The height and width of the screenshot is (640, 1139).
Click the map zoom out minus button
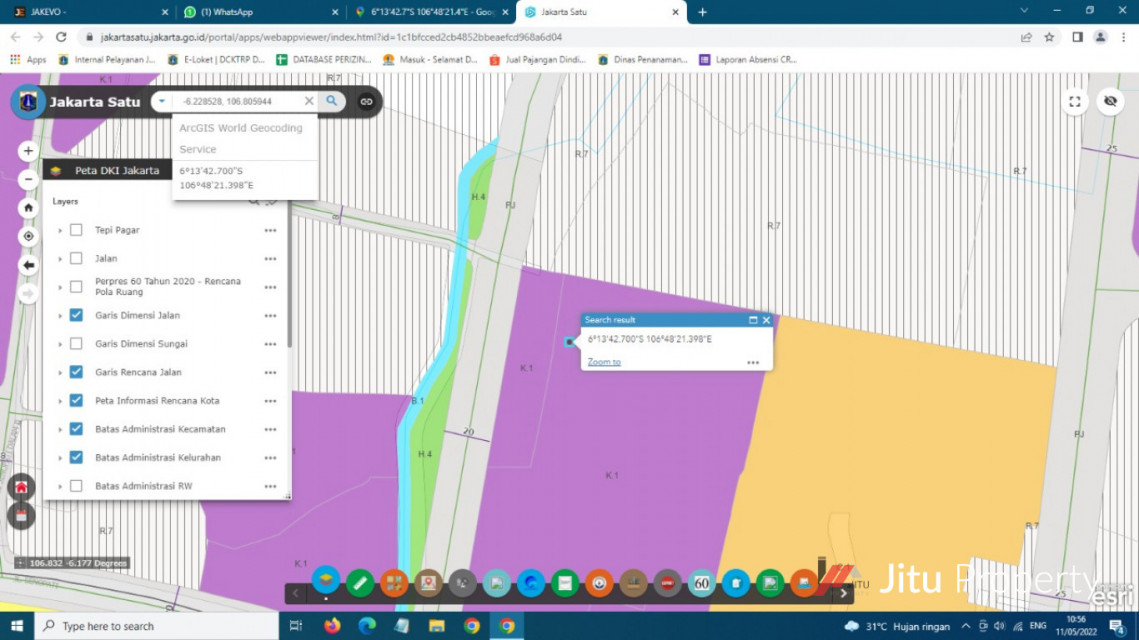[28, 179]
